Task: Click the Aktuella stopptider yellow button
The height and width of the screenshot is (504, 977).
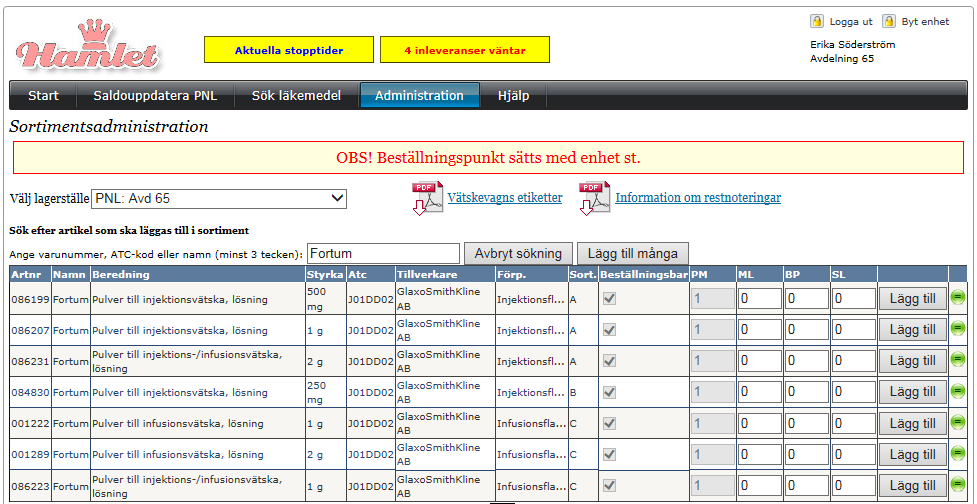Action: pos(289,50)
